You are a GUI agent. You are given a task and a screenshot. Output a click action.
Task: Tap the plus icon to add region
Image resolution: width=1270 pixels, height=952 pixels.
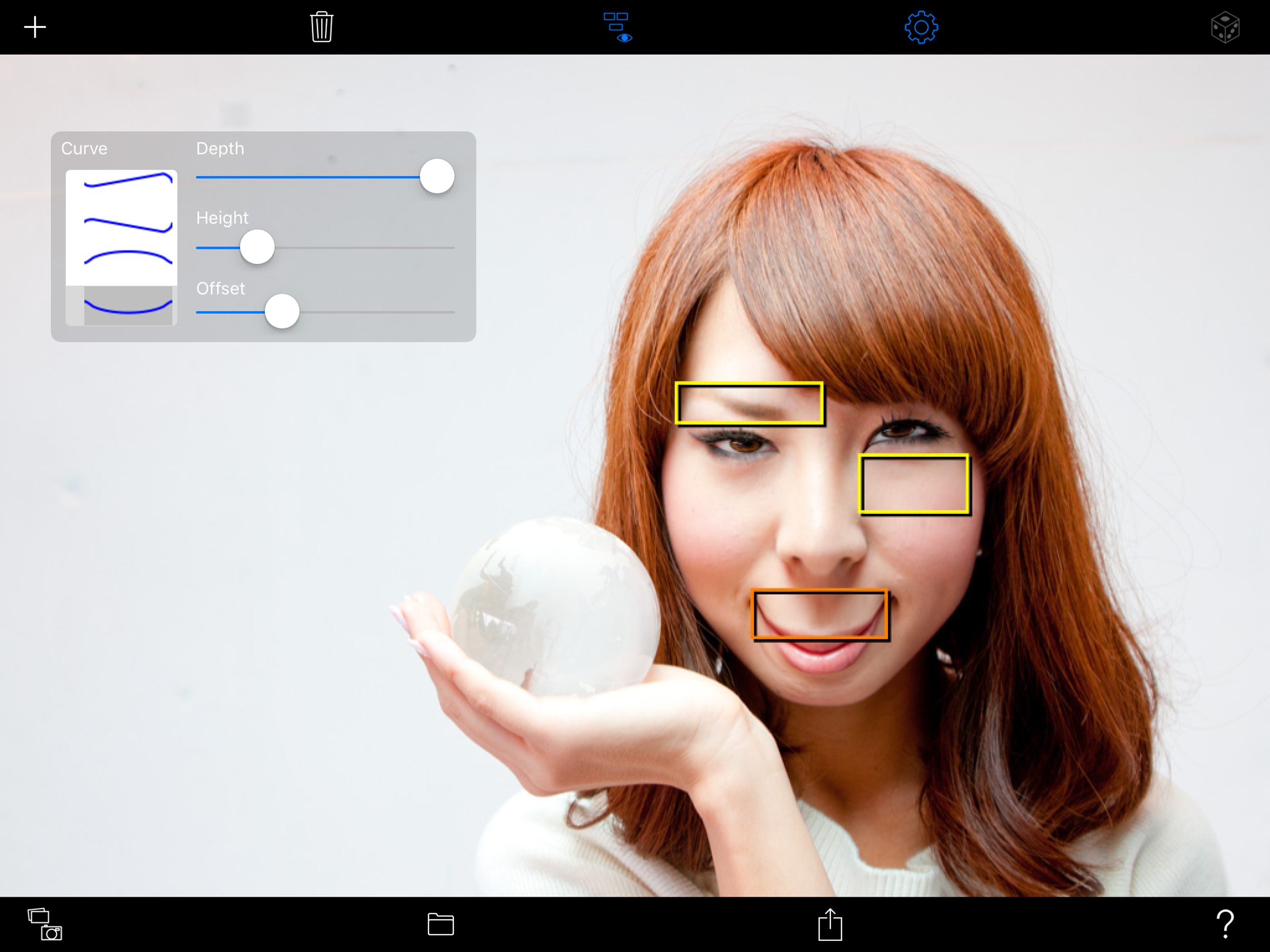tap(34, 27)
